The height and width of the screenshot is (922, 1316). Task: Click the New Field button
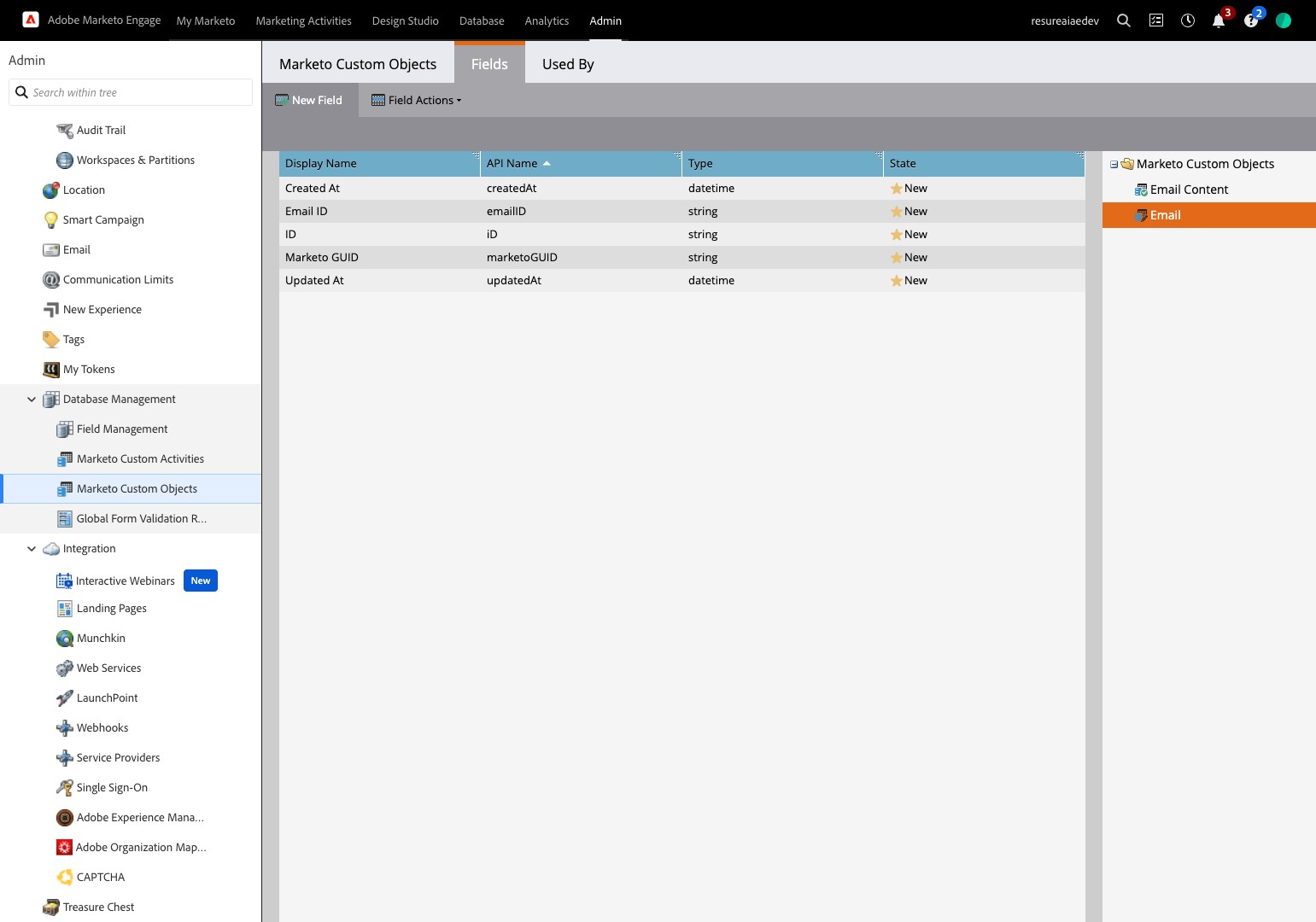point(309,100)
